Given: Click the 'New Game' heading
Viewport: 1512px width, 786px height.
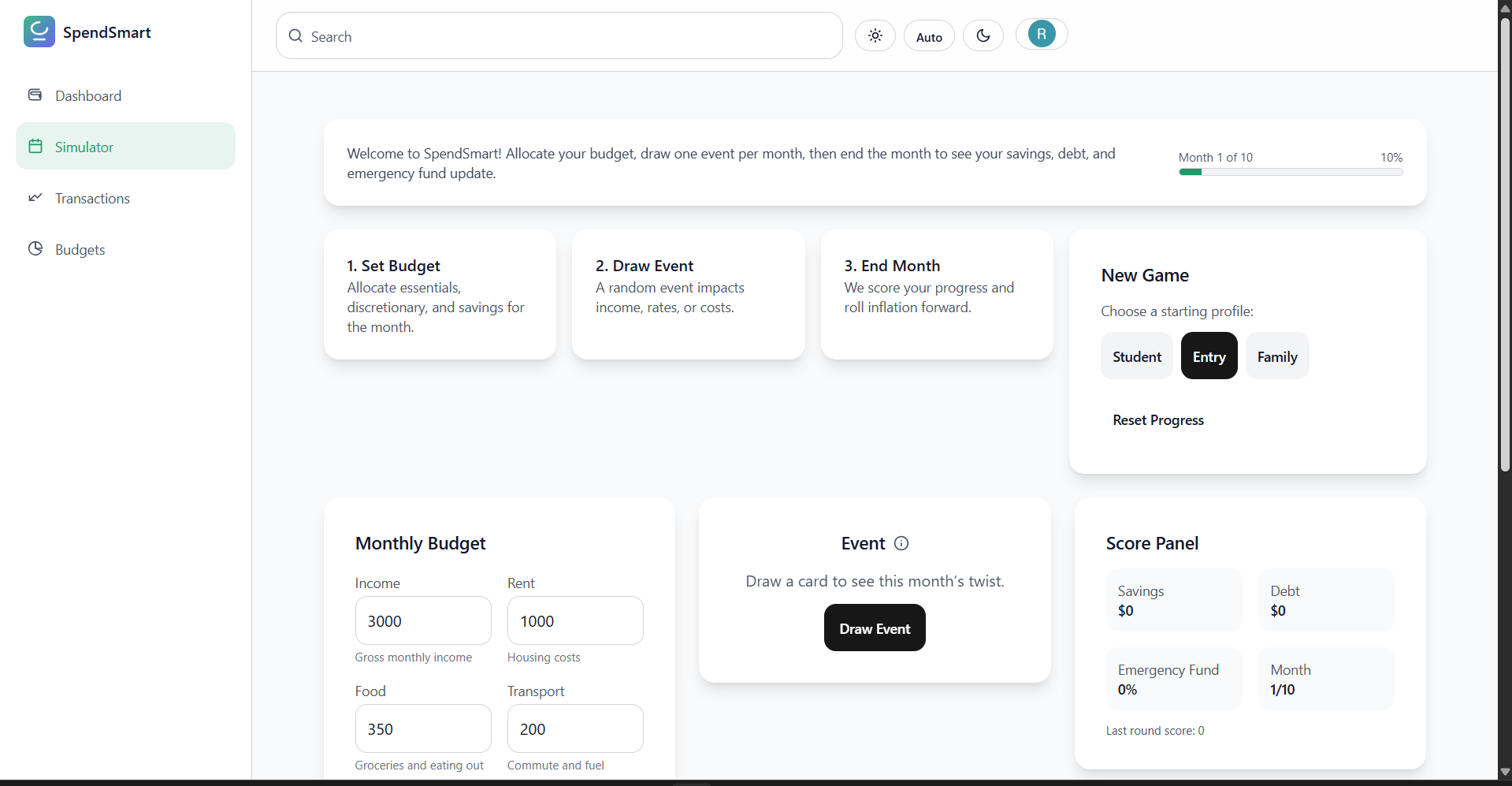Looking at the screenshot, I should point(1145,275).
